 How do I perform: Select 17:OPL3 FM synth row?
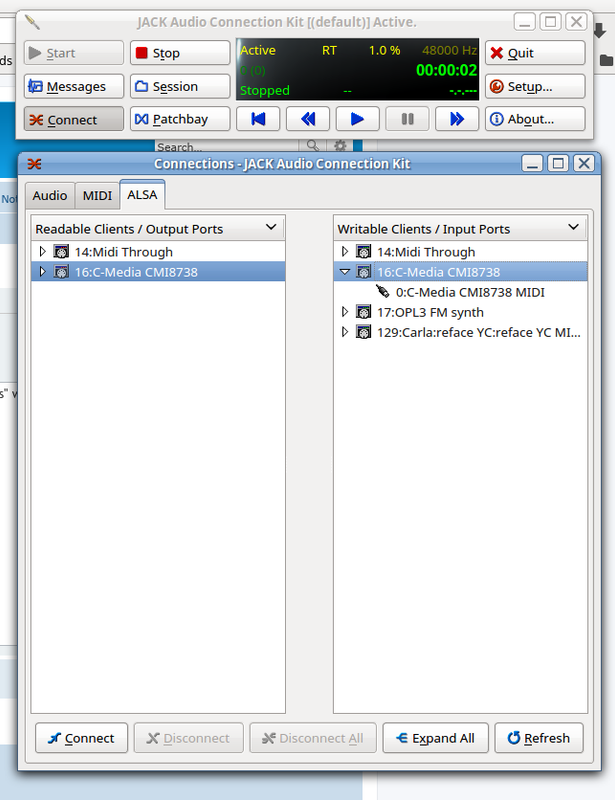tap(460, 312)
